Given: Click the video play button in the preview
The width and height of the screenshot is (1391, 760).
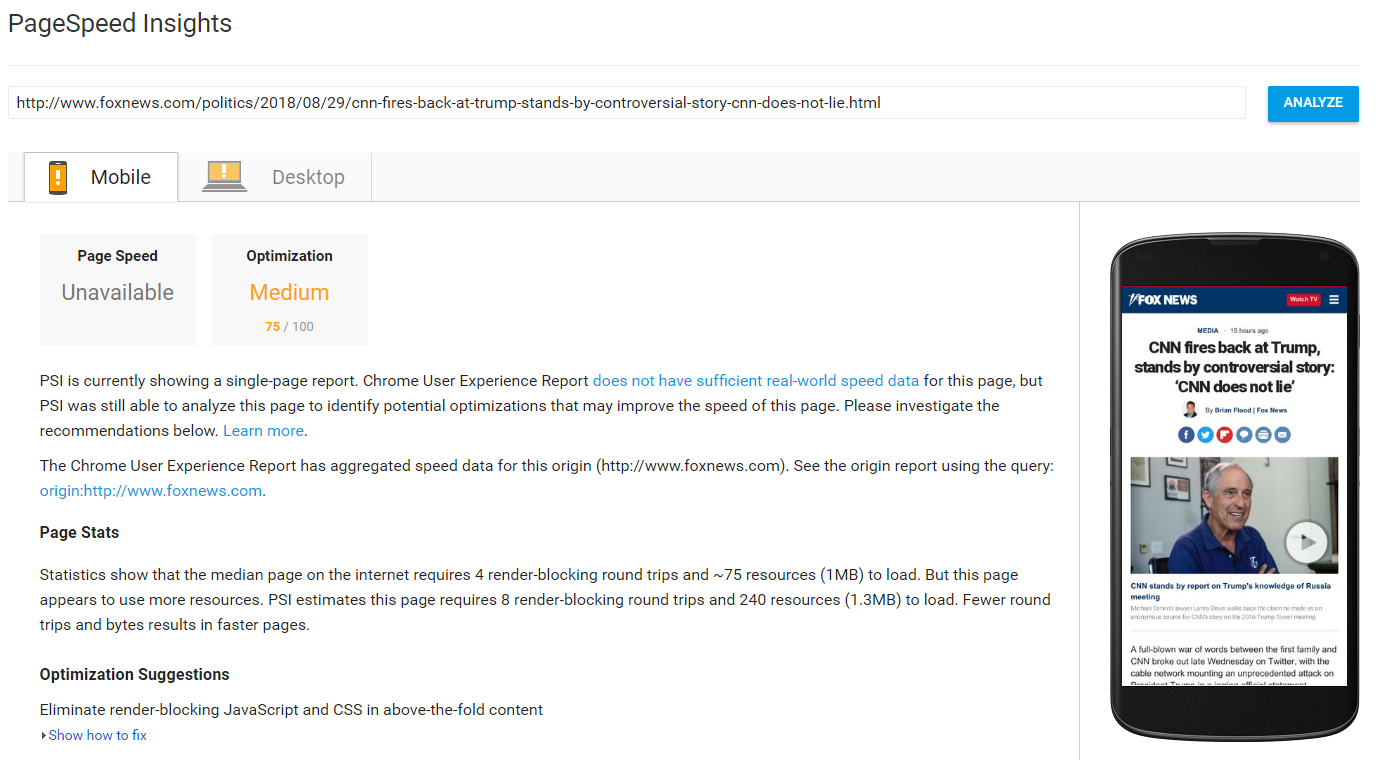Looking at the screenshot, I should click(x=1306, y=543).
